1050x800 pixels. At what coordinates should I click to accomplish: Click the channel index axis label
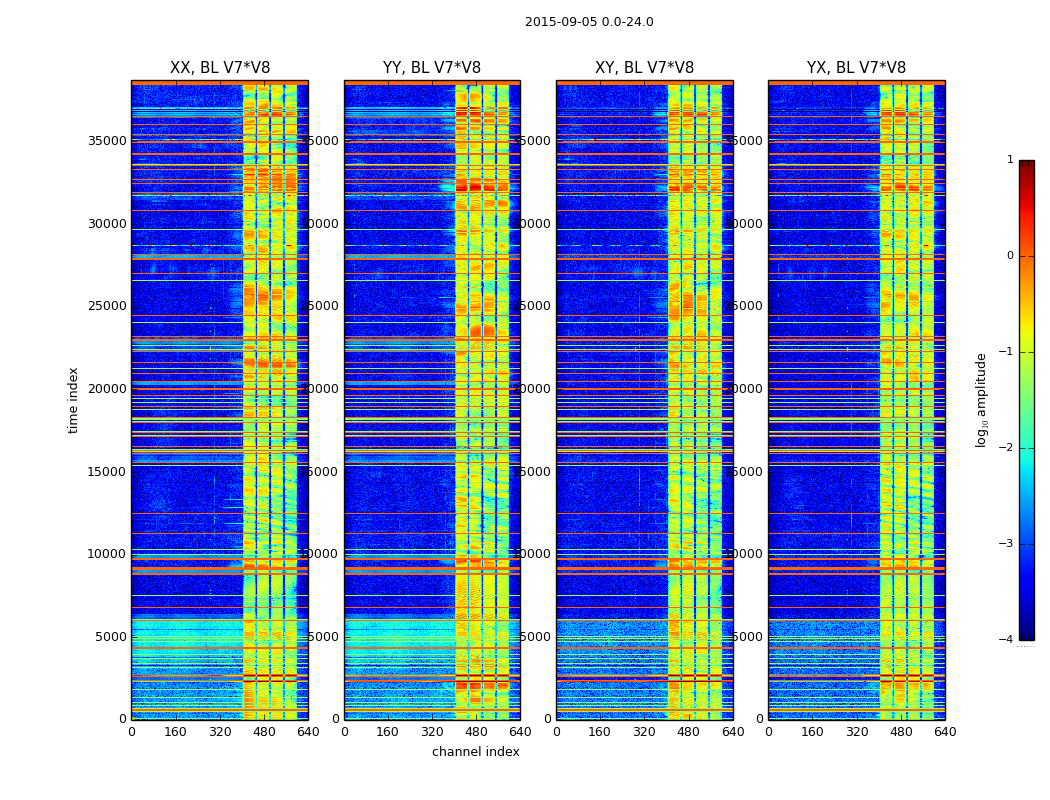(475, 752)
